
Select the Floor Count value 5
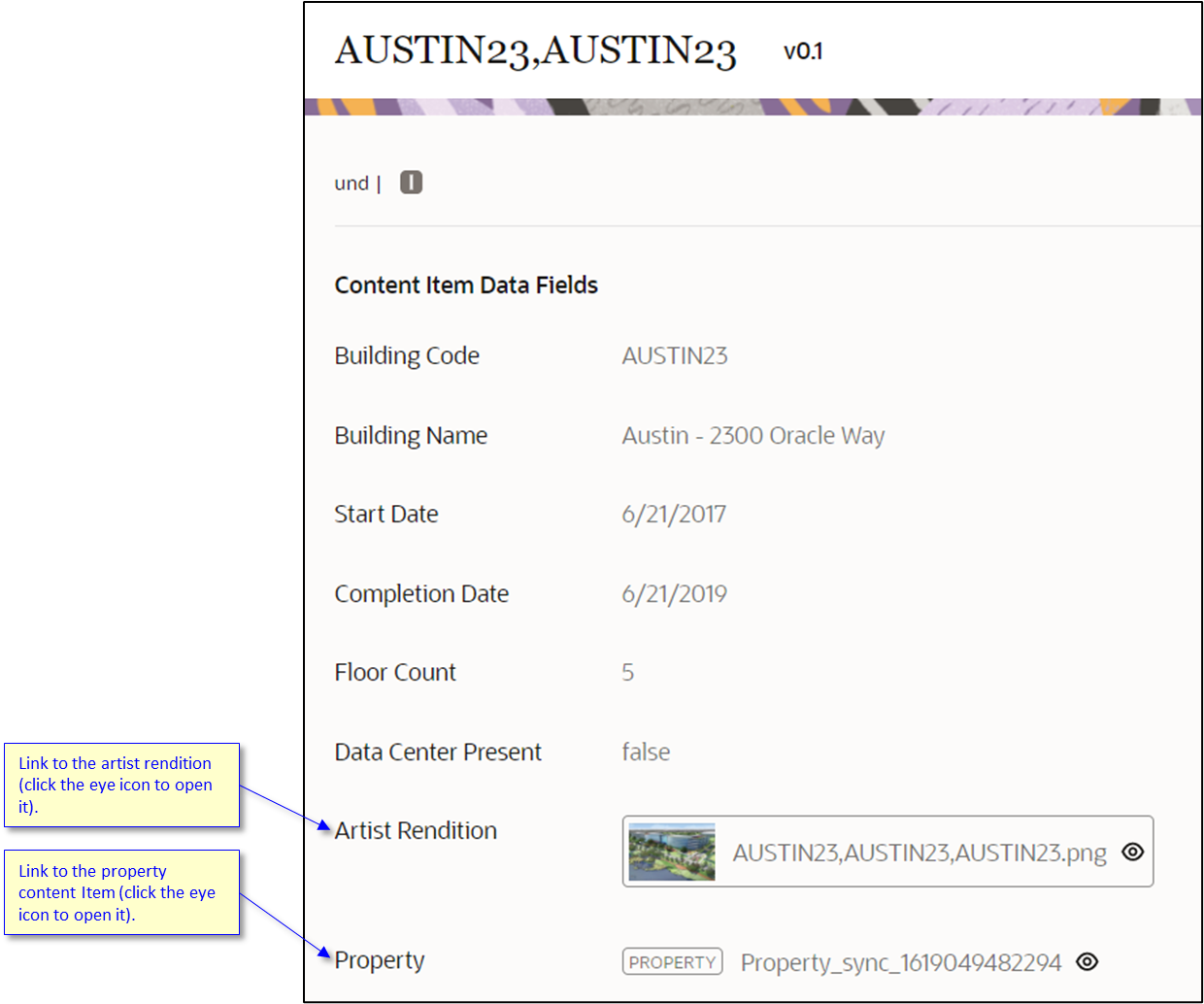627,671
